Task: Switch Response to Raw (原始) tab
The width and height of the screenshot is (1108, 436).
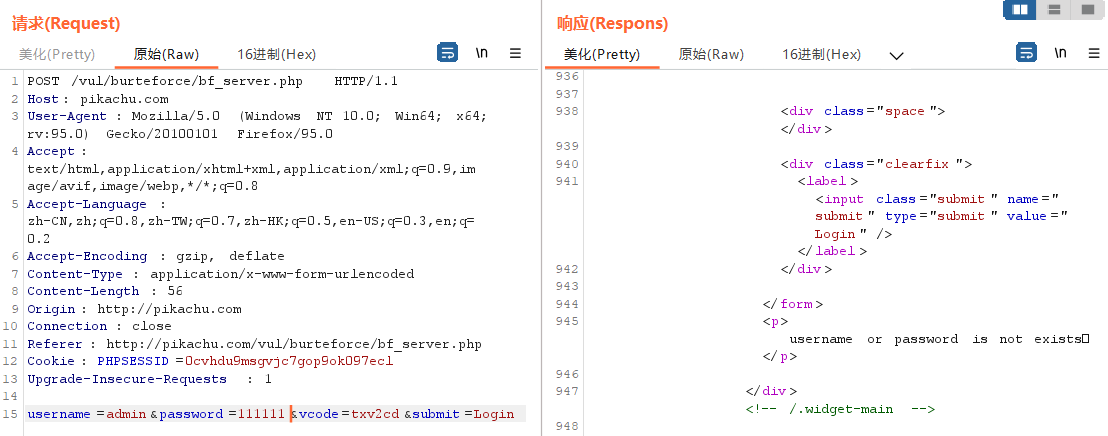Action: point(711,54)
